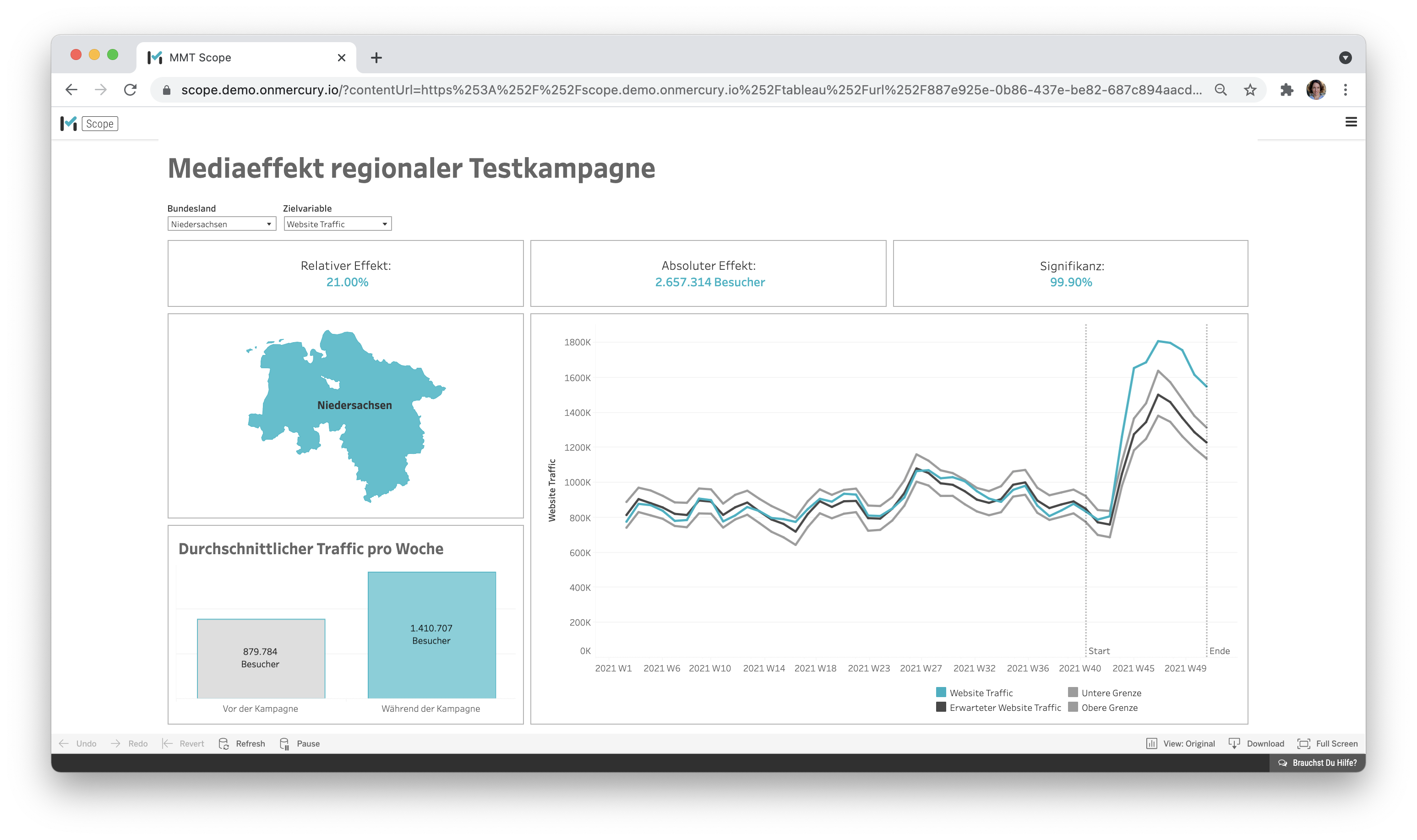Viewport: 1417px width, 840px height.
Task: Open the Bundesland dropdown
Action: coord(221,224)
